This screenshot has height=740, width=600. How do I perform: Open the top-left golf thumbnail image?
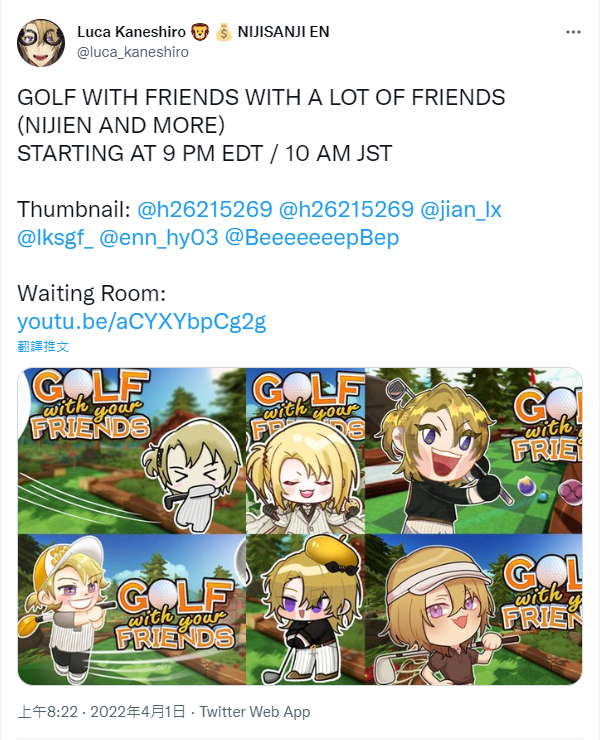pos(131,451)
